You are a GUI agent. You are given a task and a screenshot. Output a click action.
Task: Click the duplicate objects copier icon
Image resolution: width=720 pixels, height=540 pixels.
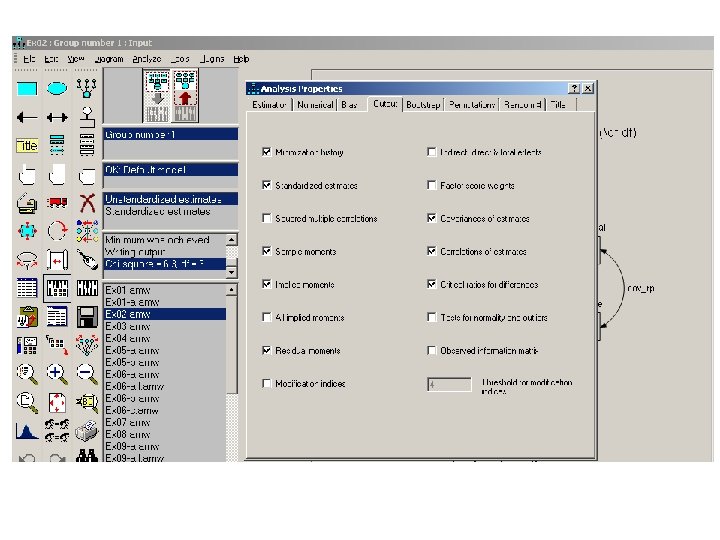coord(27,203)
